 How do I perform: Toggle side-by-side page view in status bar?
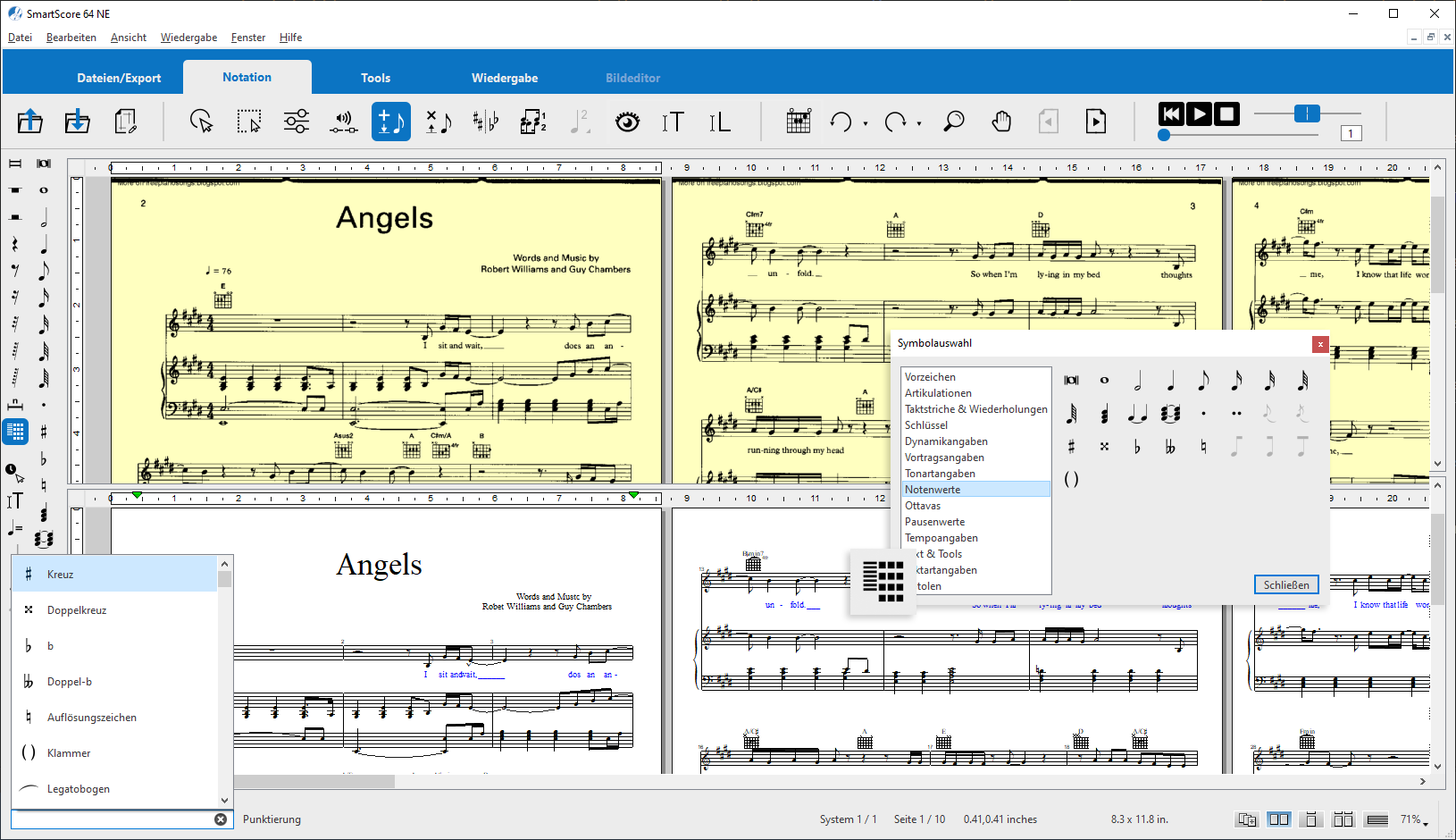coord(1279,819)
